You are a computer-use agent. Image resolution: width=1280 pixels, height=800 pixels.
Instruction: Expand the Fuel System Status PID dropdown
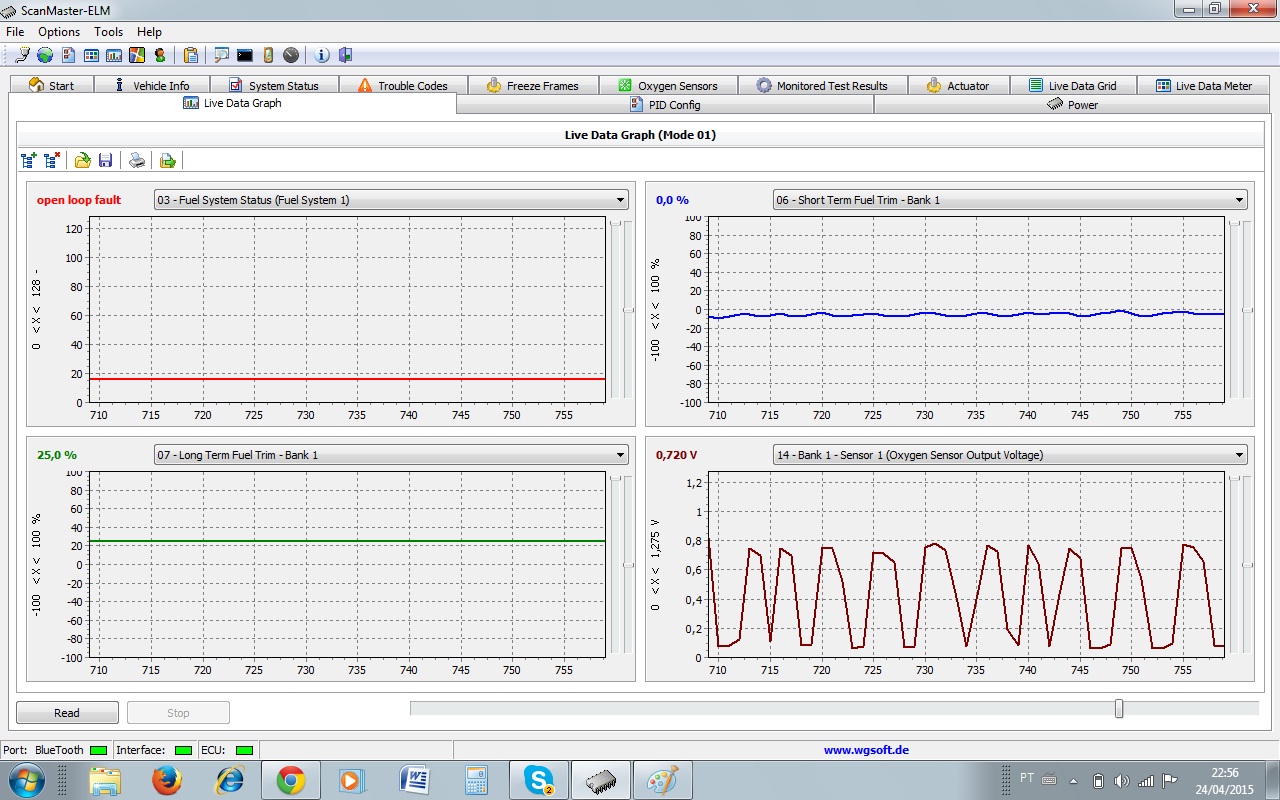click(621, 200)
